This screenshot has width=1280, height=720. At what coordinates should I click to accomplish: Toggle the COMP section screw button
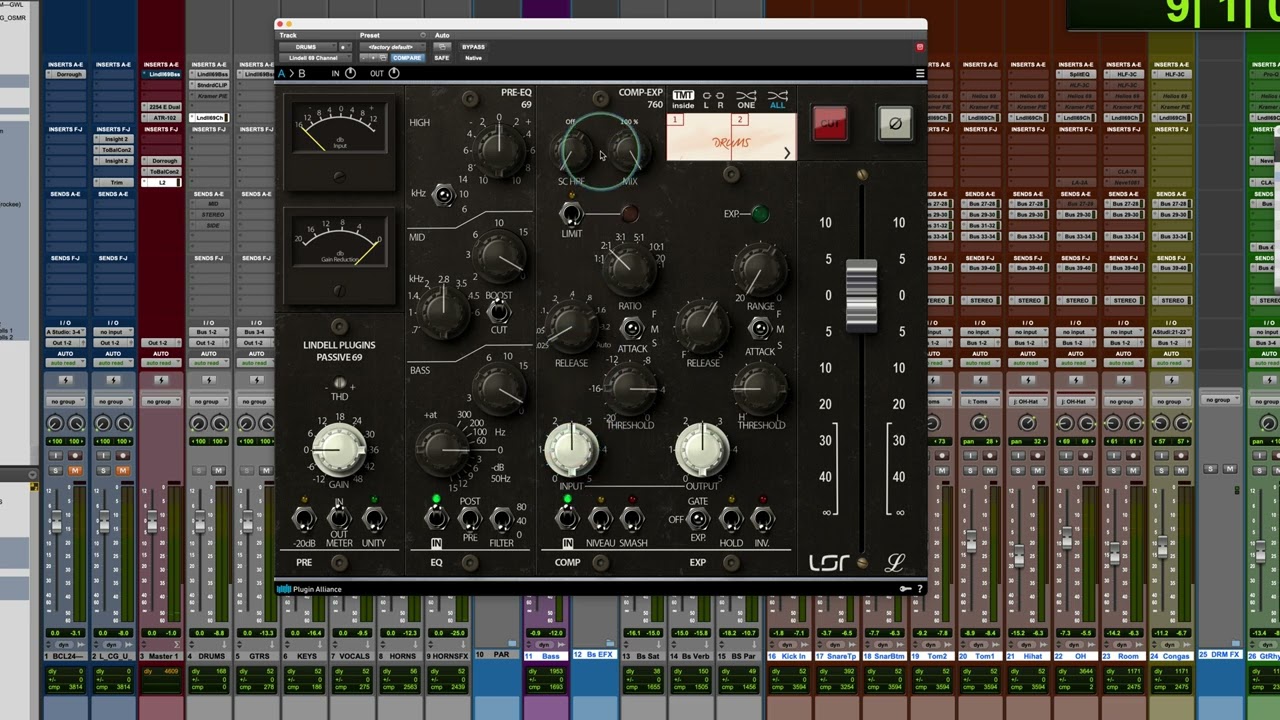point(600,563)
